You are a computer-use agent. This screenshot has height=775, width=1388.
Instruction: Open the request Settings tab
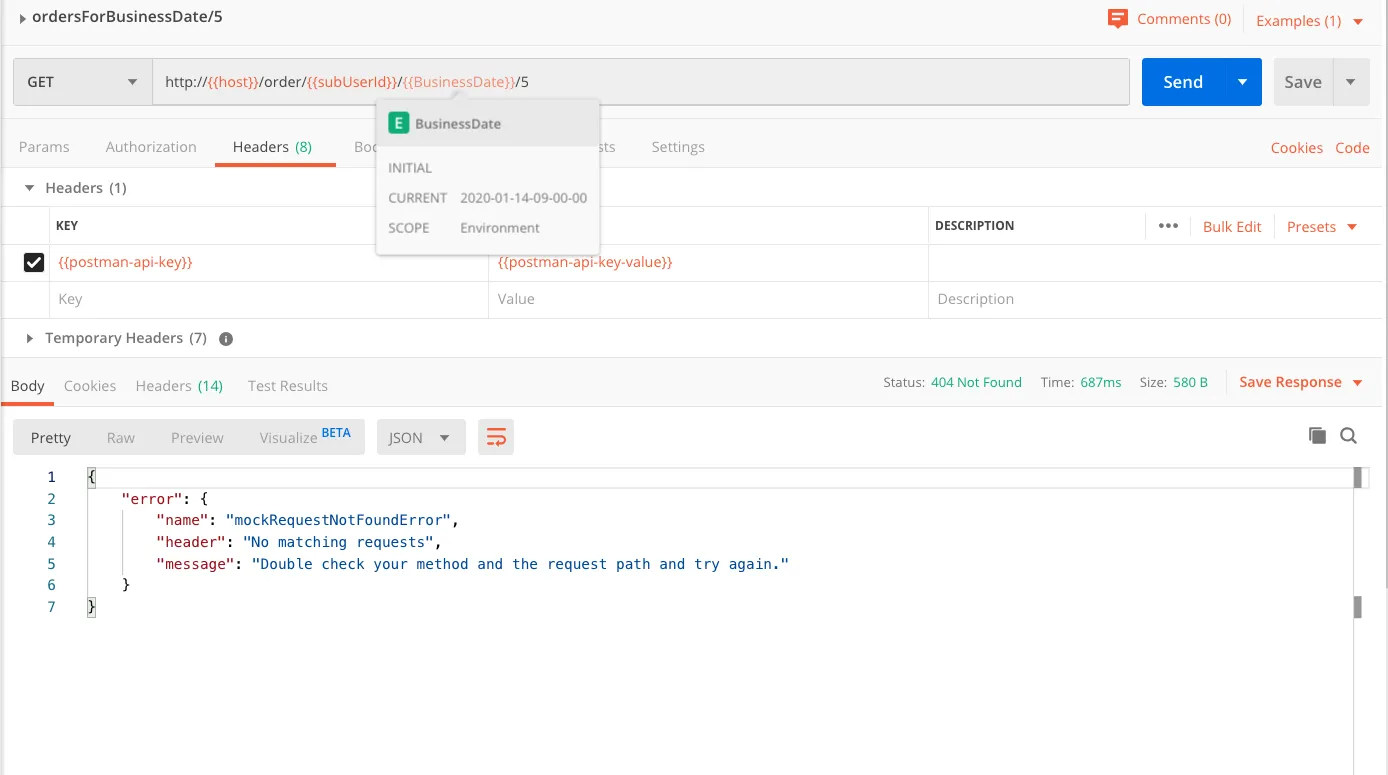678,147
